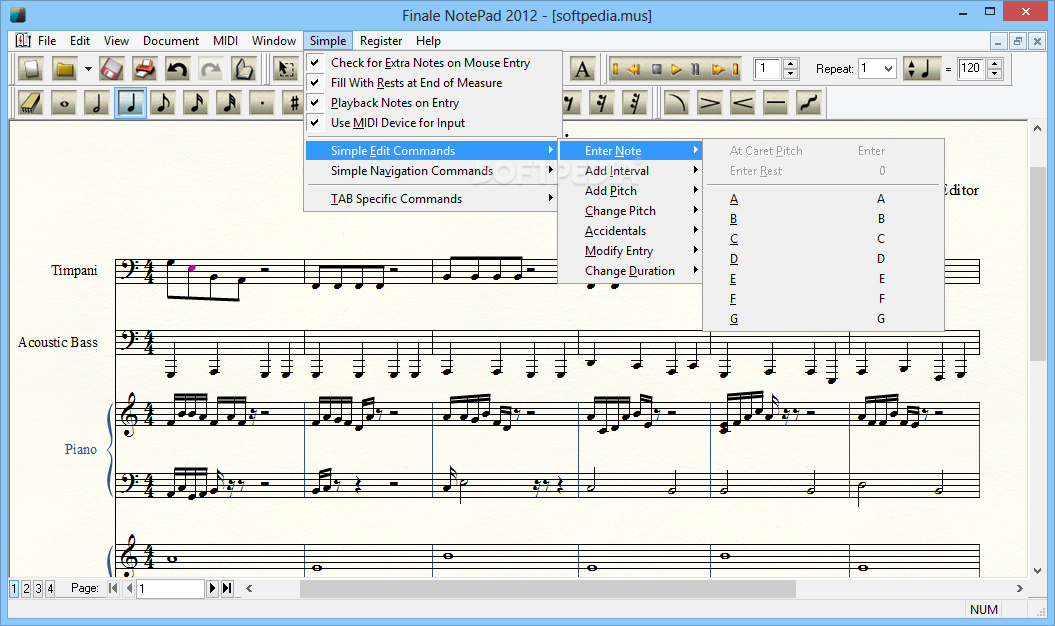Print the score with the printer icon
This screenshot has width=1055, height=626.
pos(144,69)
